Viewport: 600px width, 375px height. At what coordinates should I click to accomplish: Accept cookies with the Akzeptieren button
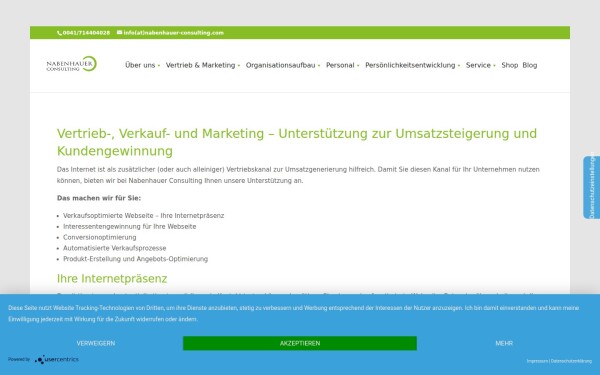[x=300, y=343]
